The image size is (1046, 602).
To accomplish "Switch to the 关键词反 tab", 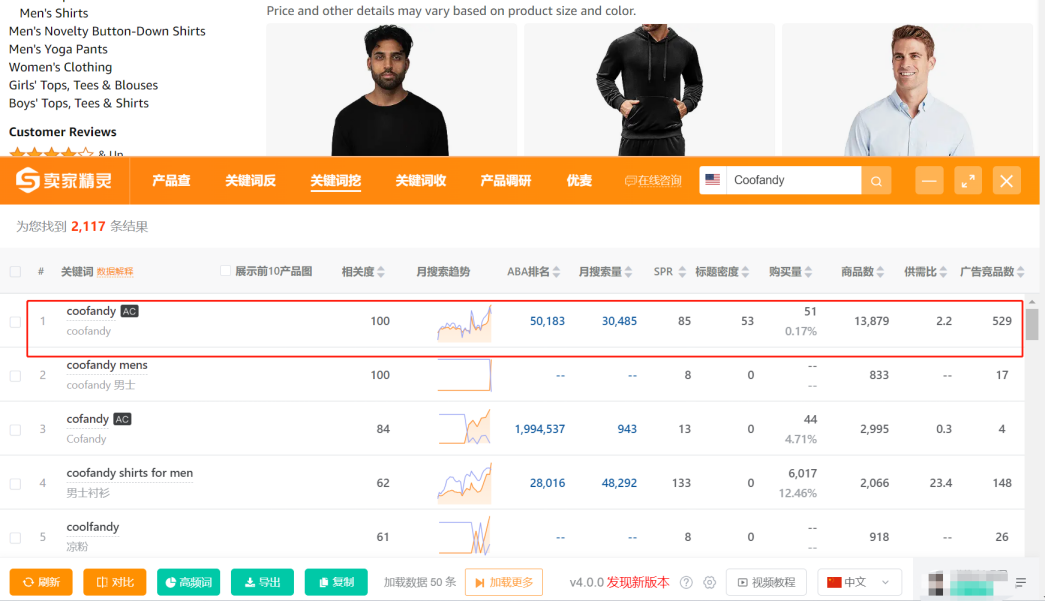I will [x=250, y=181].
